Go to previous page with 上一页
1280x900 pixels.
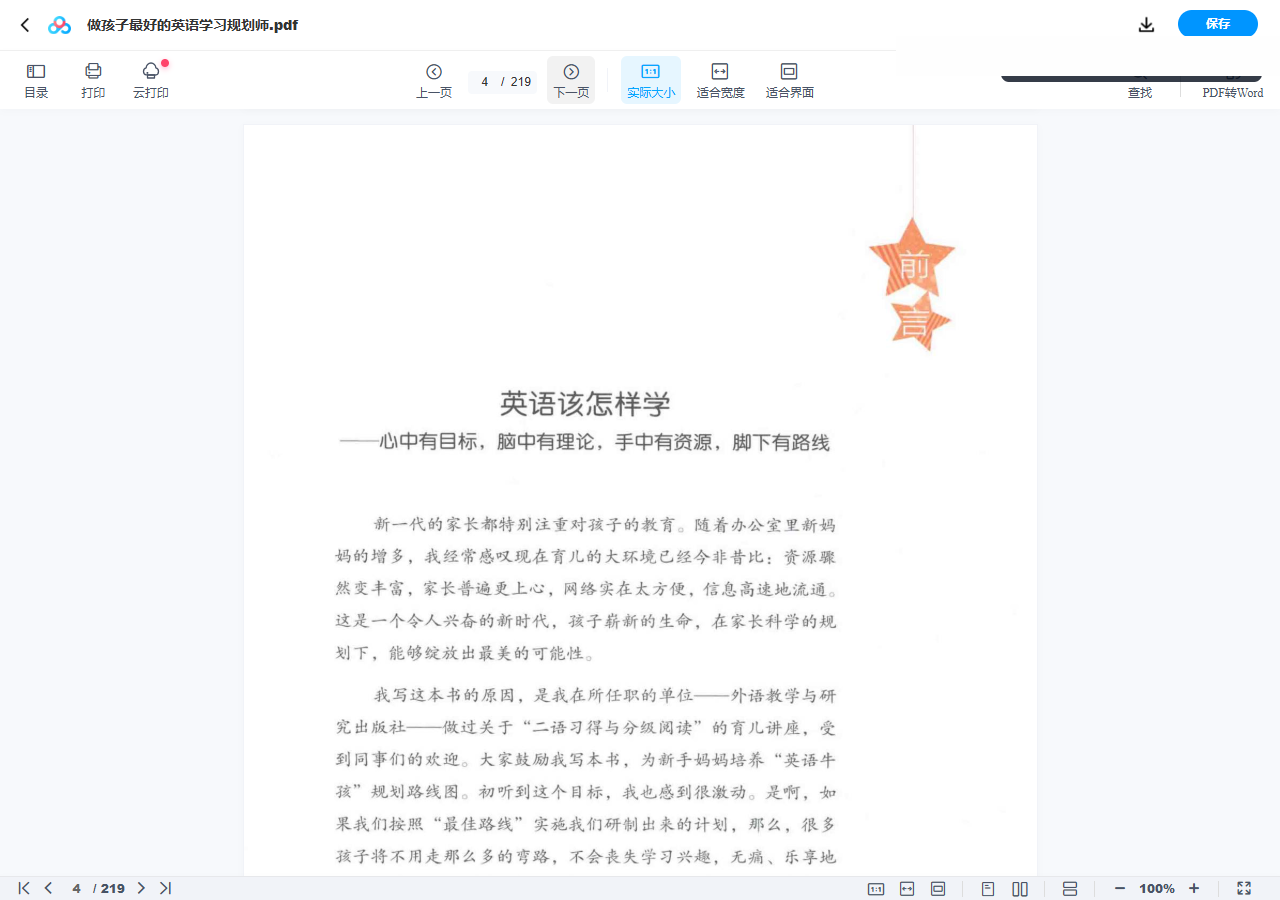pyautogui.click(x=434, y=81)
